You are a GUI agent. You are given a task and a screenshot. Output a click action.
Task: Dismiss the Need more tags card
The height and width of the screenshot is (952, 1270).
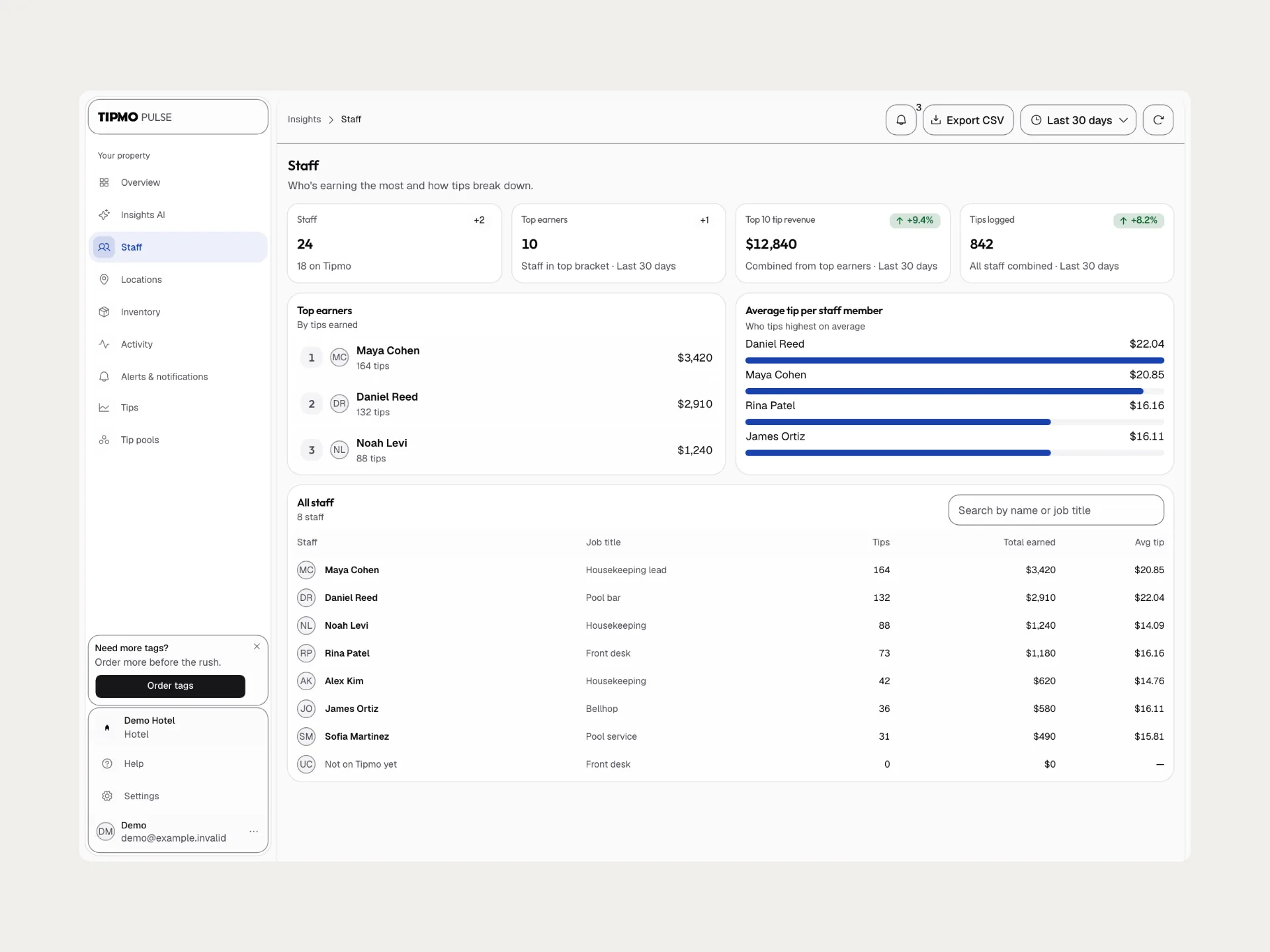tap(257, 647)
